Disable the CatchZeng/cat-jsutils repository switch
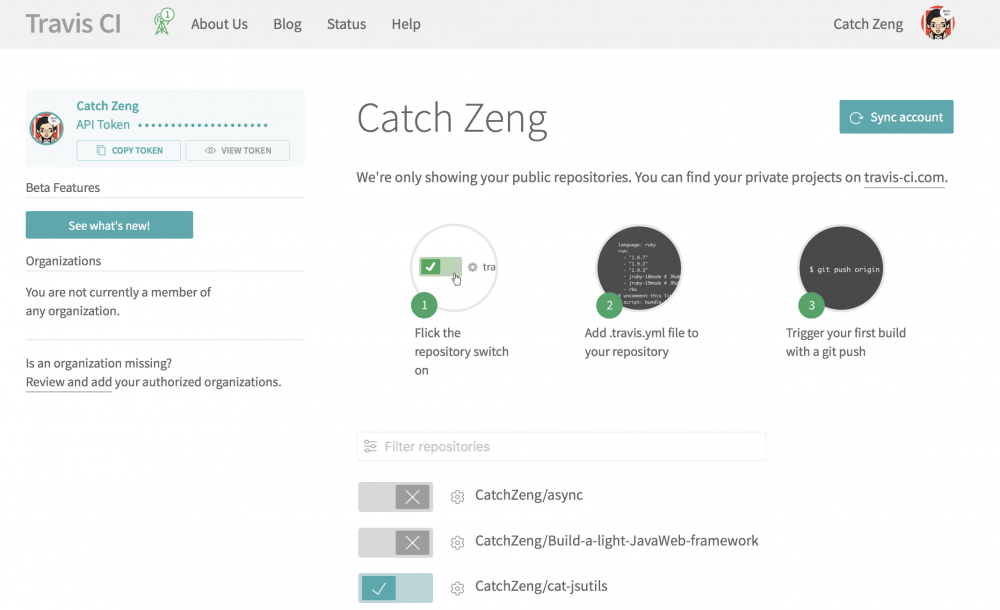The height and width of the screenshot is (610, 1000). (x=395, y=588)
